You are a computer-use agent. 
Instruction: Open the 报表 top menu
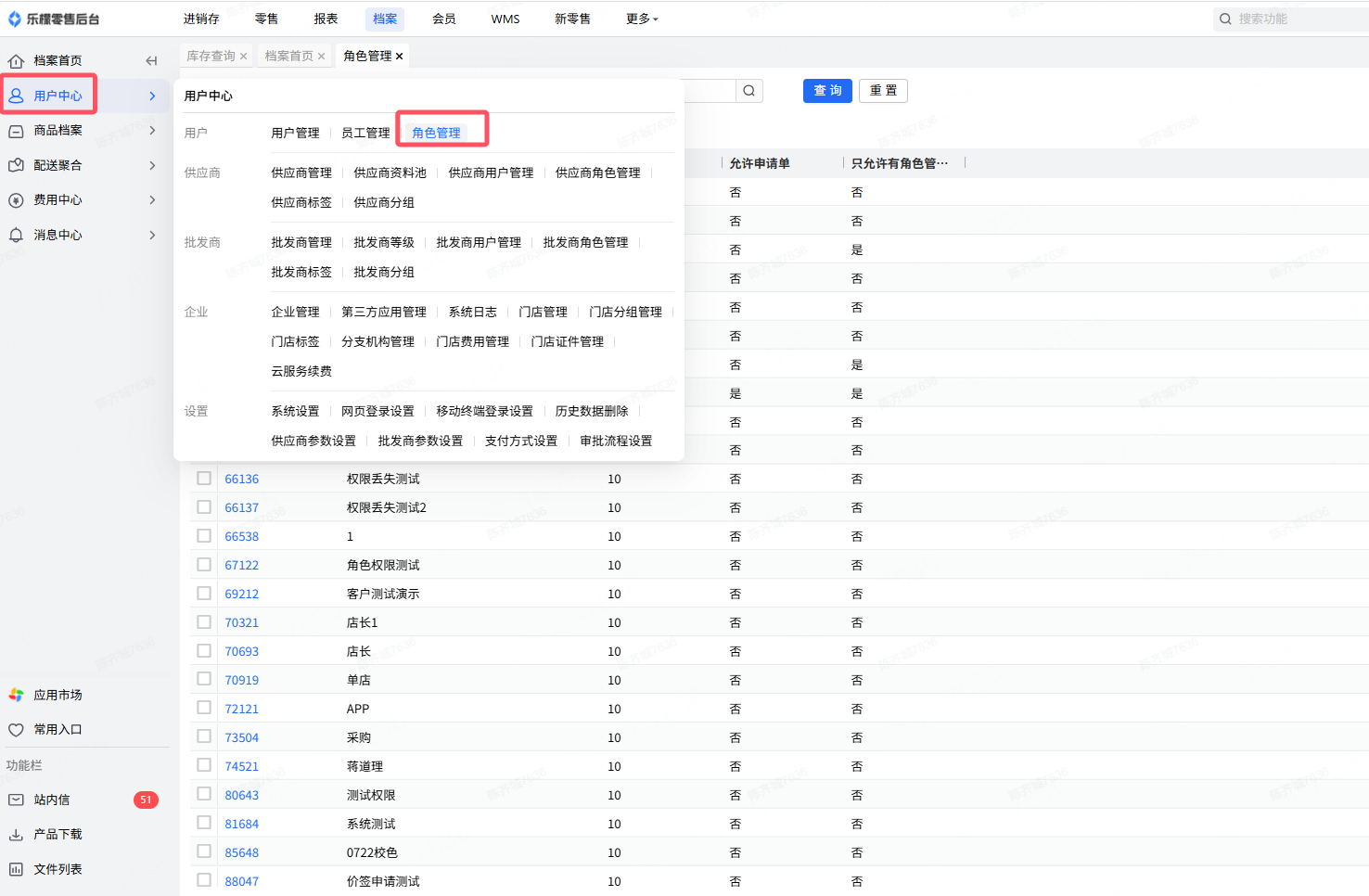(x=326, y=19)
